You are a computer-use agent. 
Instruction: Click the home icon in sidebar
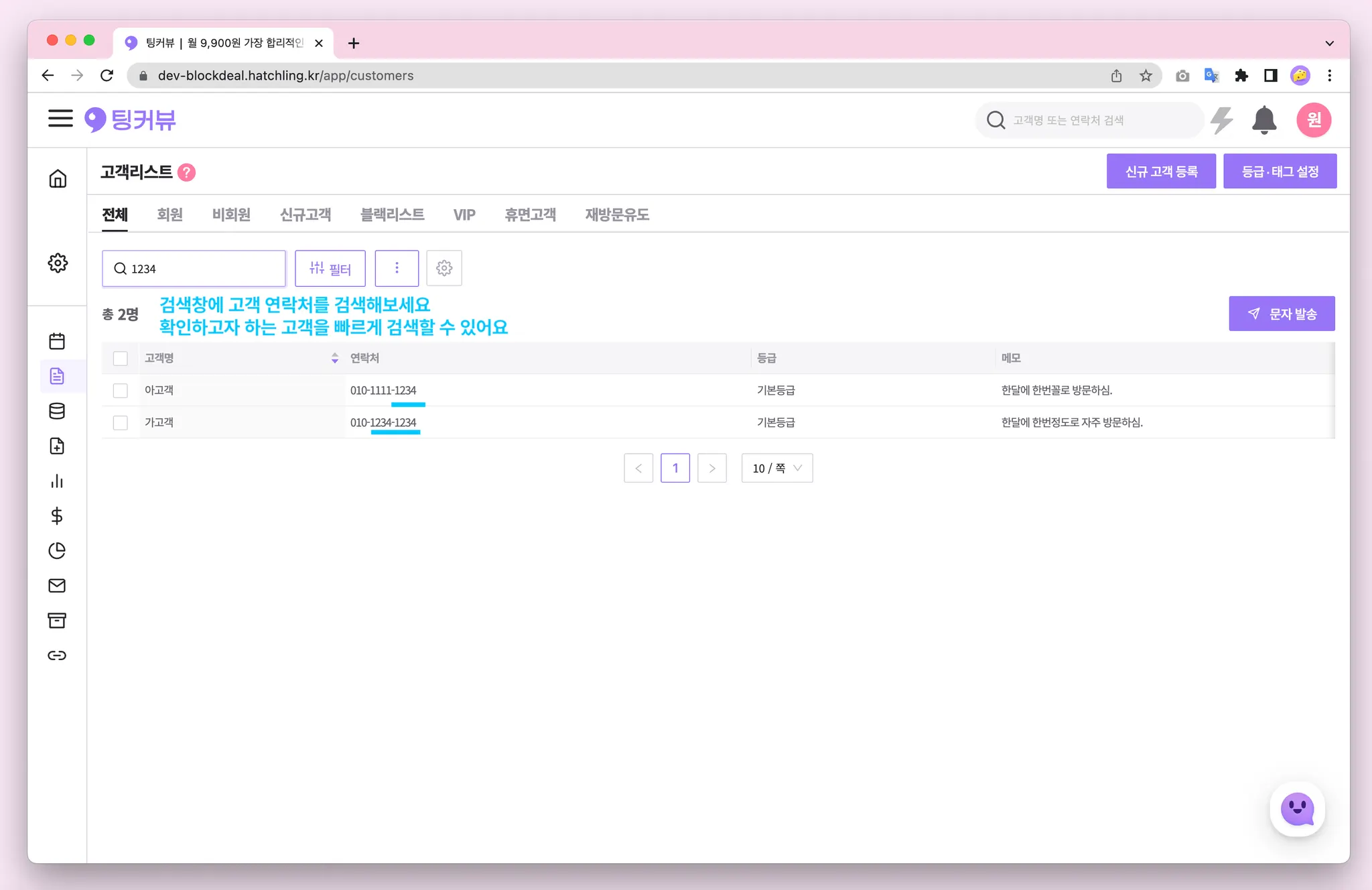(x=58, y=179)
